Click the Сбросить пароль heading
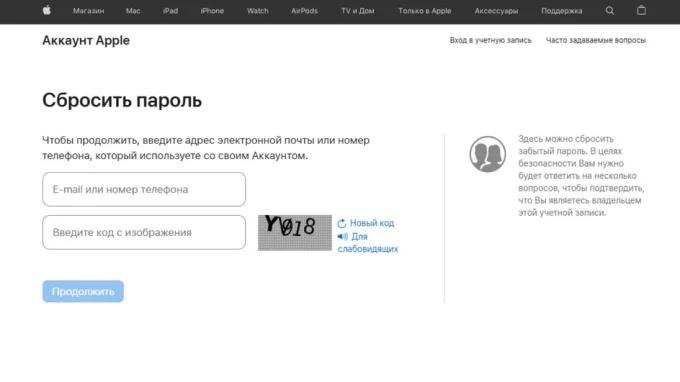680x382 pixels. [122, 100]
